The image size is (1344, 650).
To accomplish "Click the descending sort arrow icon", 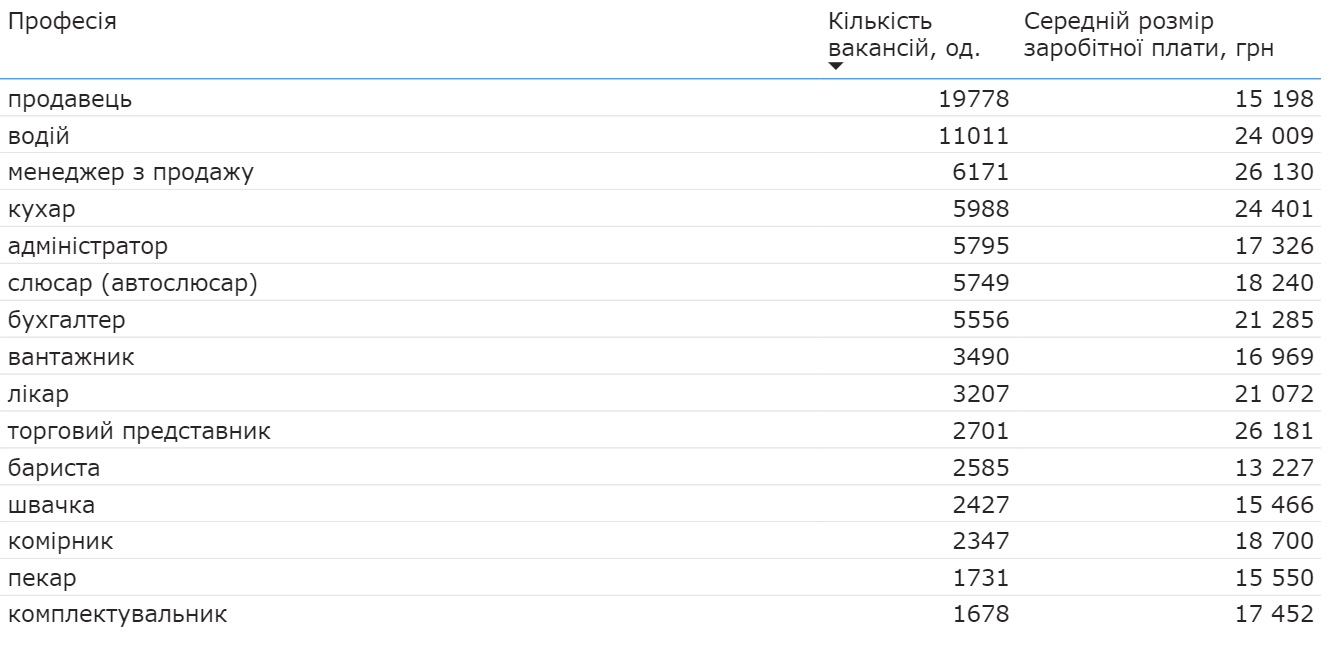I will (836, 66).
